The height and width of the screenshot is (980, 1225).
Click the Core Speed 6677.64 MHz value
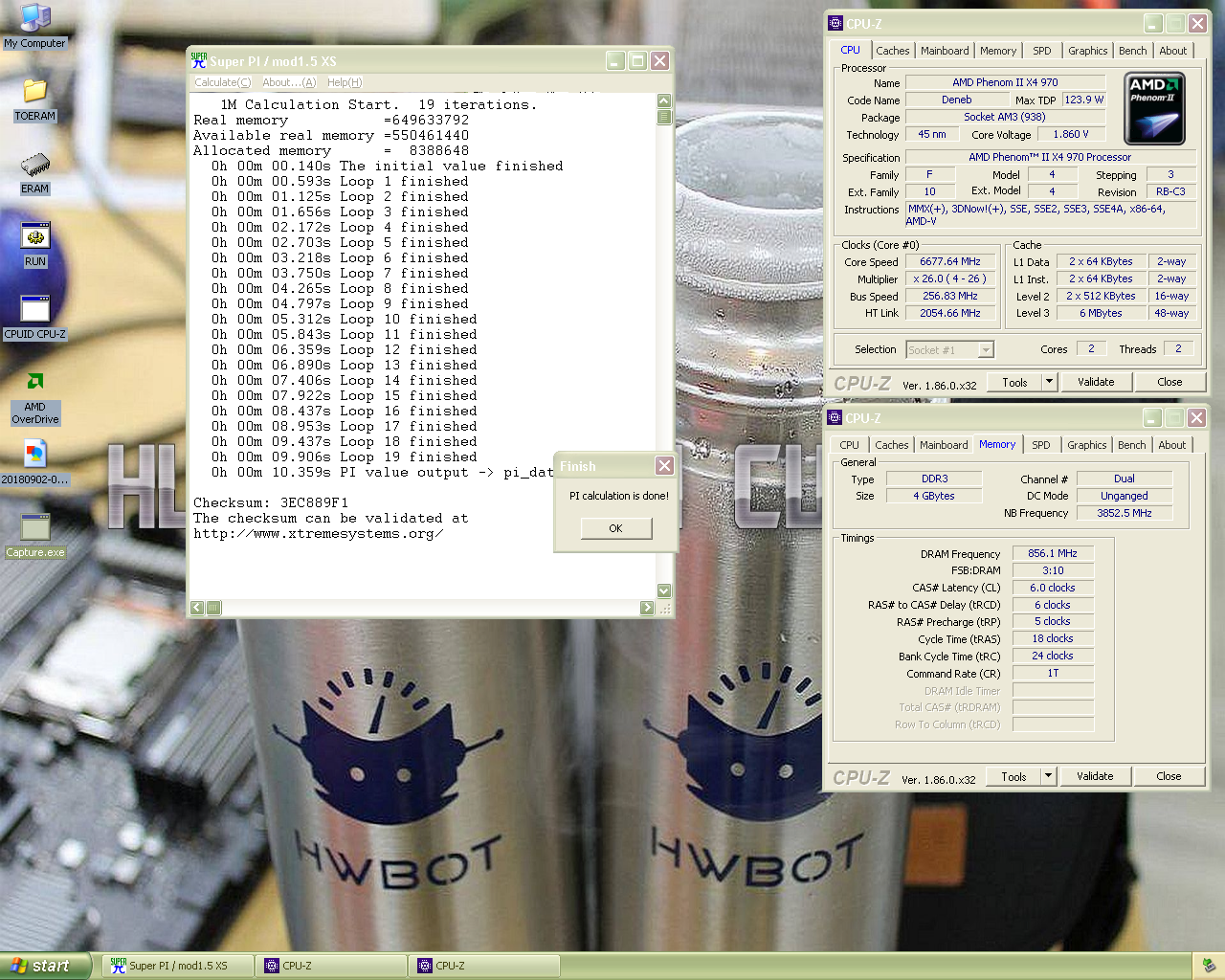950,261
